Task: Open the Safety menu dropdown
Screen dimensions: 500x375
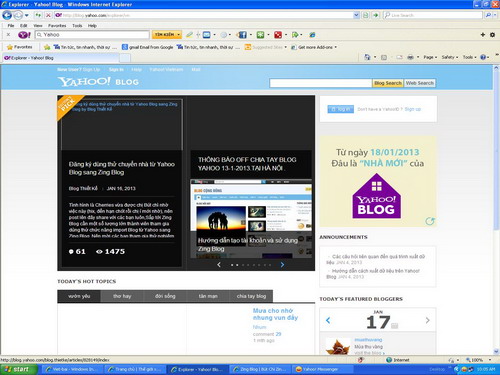Action: point(450,57)
